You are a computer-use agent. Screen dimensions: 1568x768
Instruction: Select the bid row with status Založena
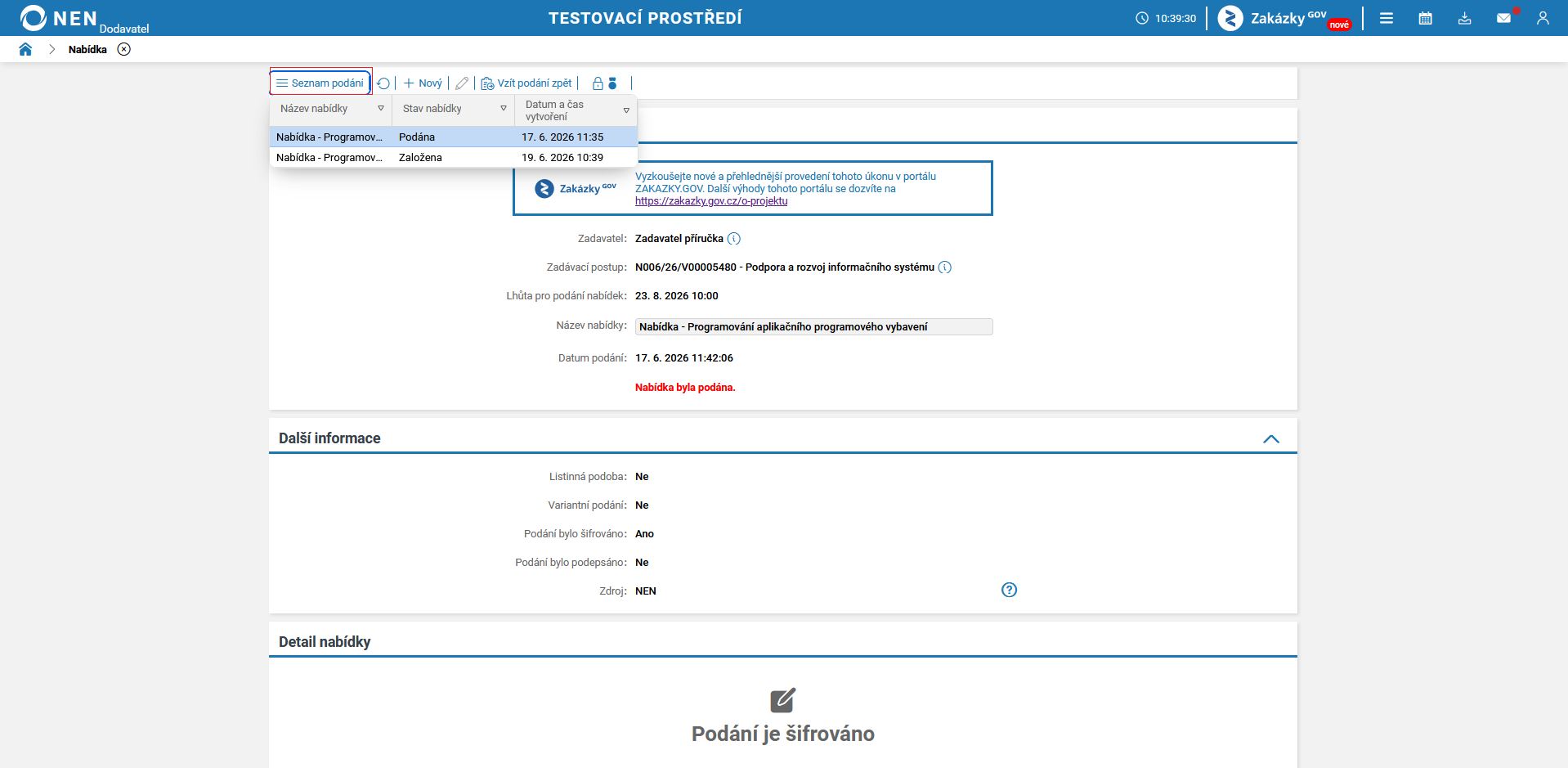pyautogui.click(x=454, y=157)
